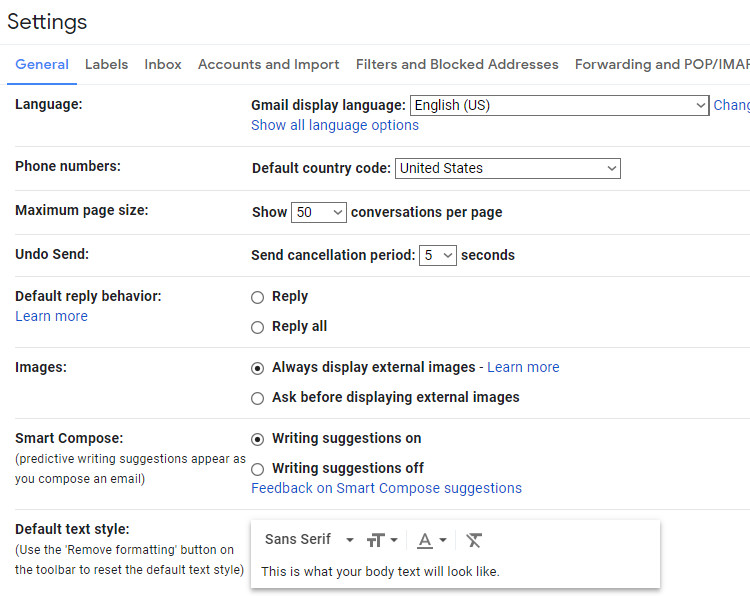Open the text color icon menu
Image resolution: width=750 pixels, height=596 pixels.
[431, 540]
